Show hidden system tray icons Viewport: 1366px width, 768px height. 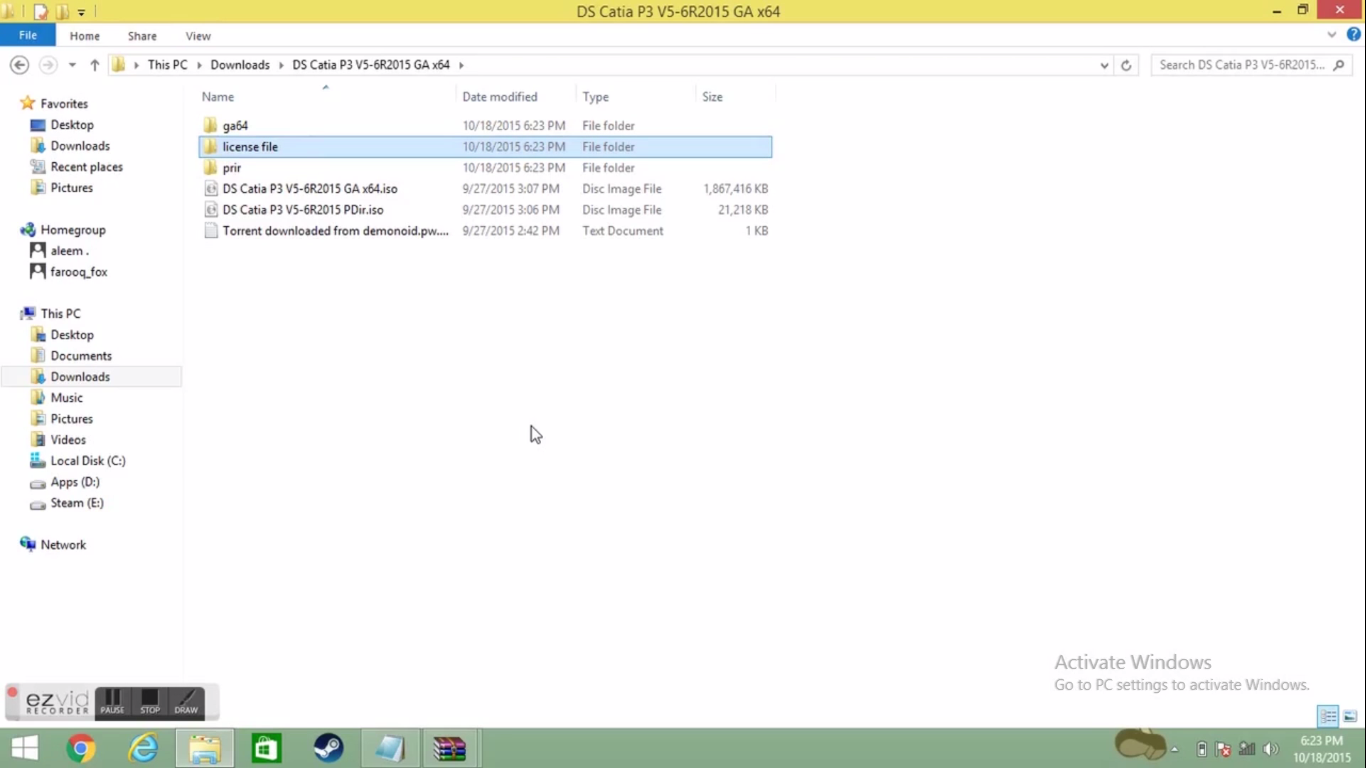1174,749
